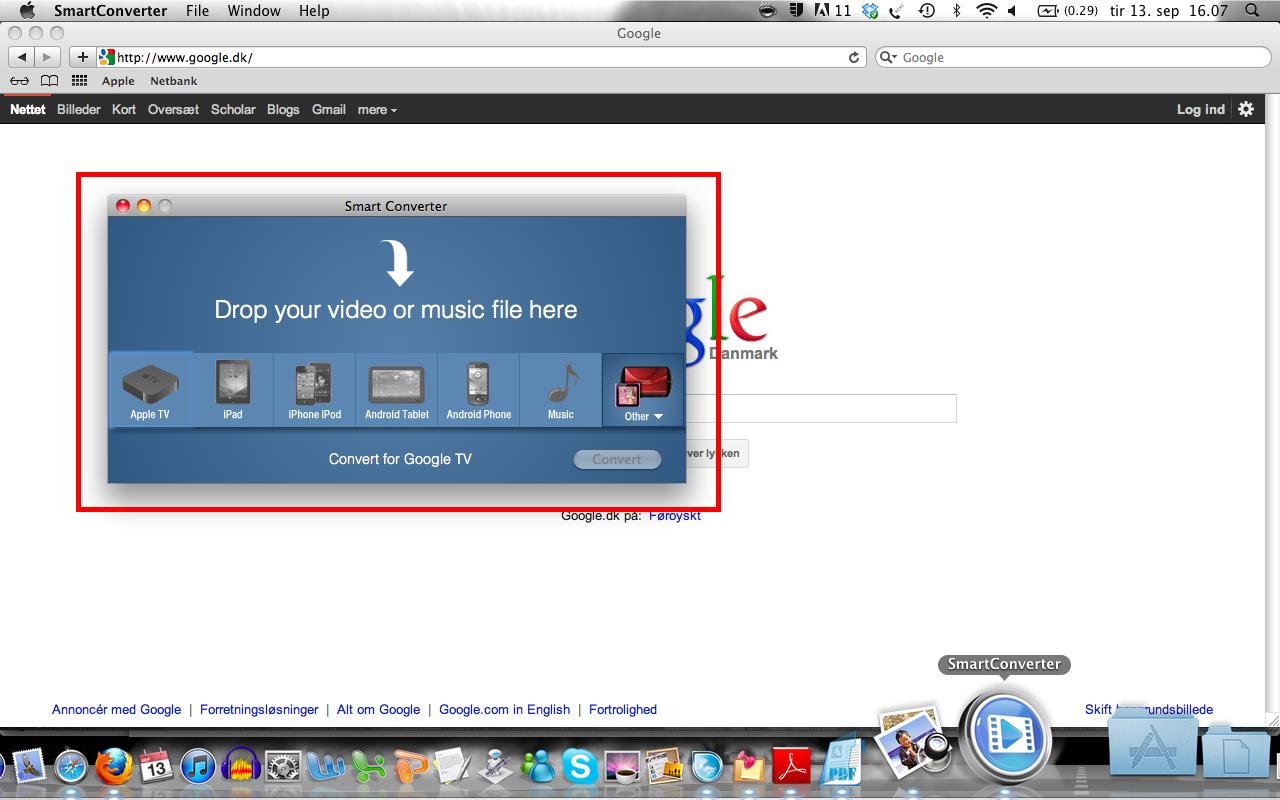The width and height of the screenshot is (1280, 800).
Task: Open Adobe Reader from the Dock
Action: click(x=794, y=766)
